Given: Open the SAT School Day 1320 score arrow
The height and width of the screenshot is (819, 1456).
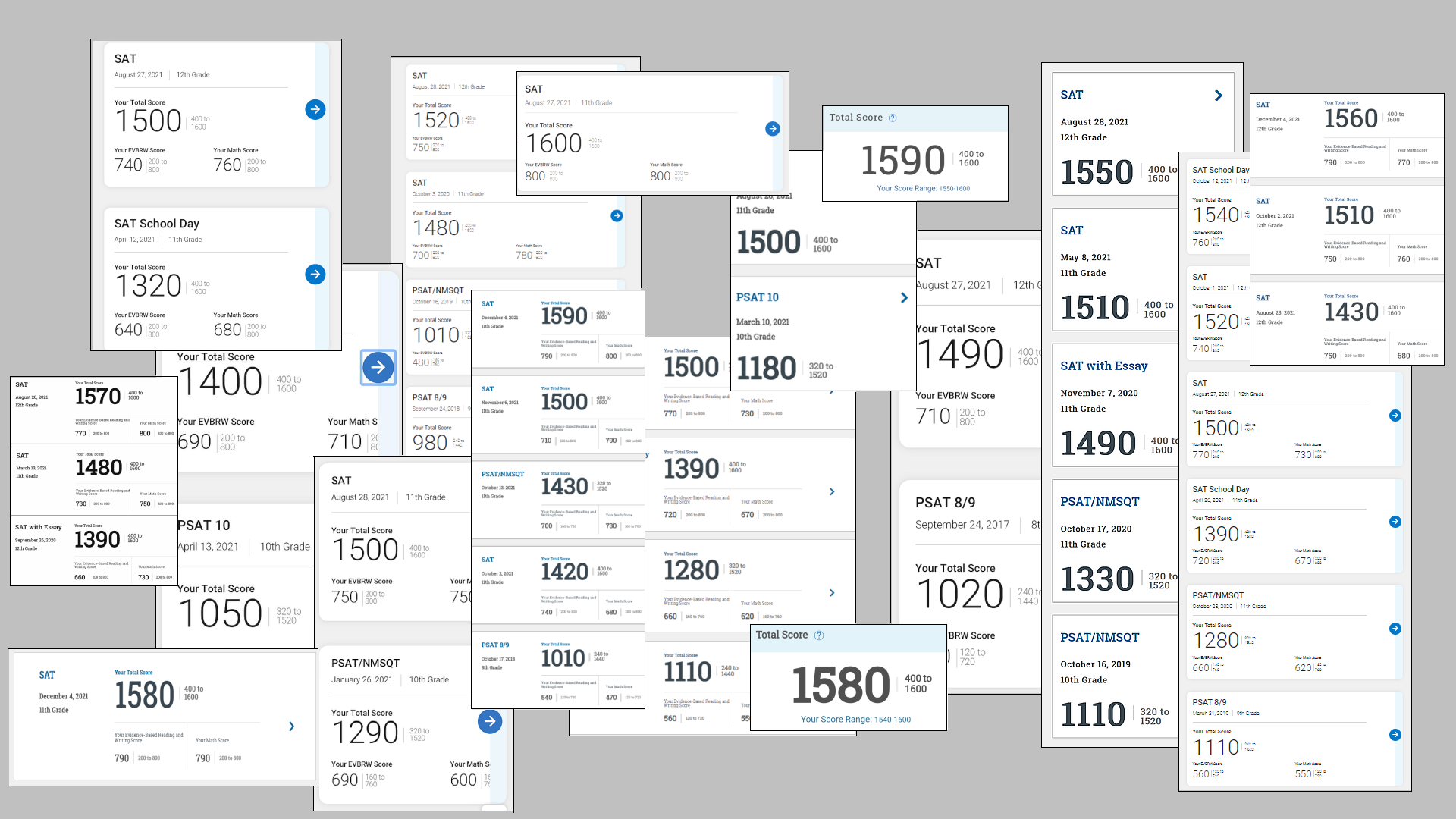Looking at the screenshot, I should click(x=315, y=274).
